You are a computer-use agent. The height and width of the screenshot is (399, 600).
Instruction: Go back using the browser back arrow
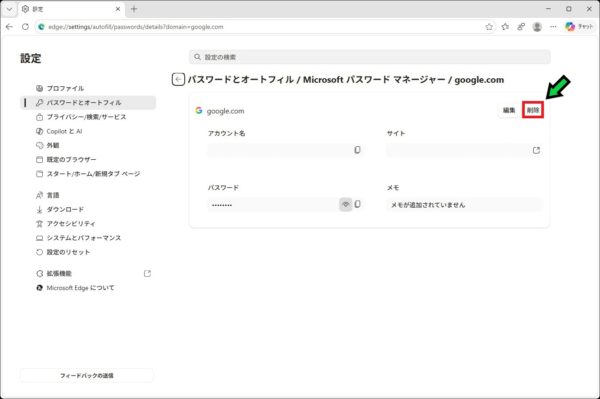coord(9,27)
